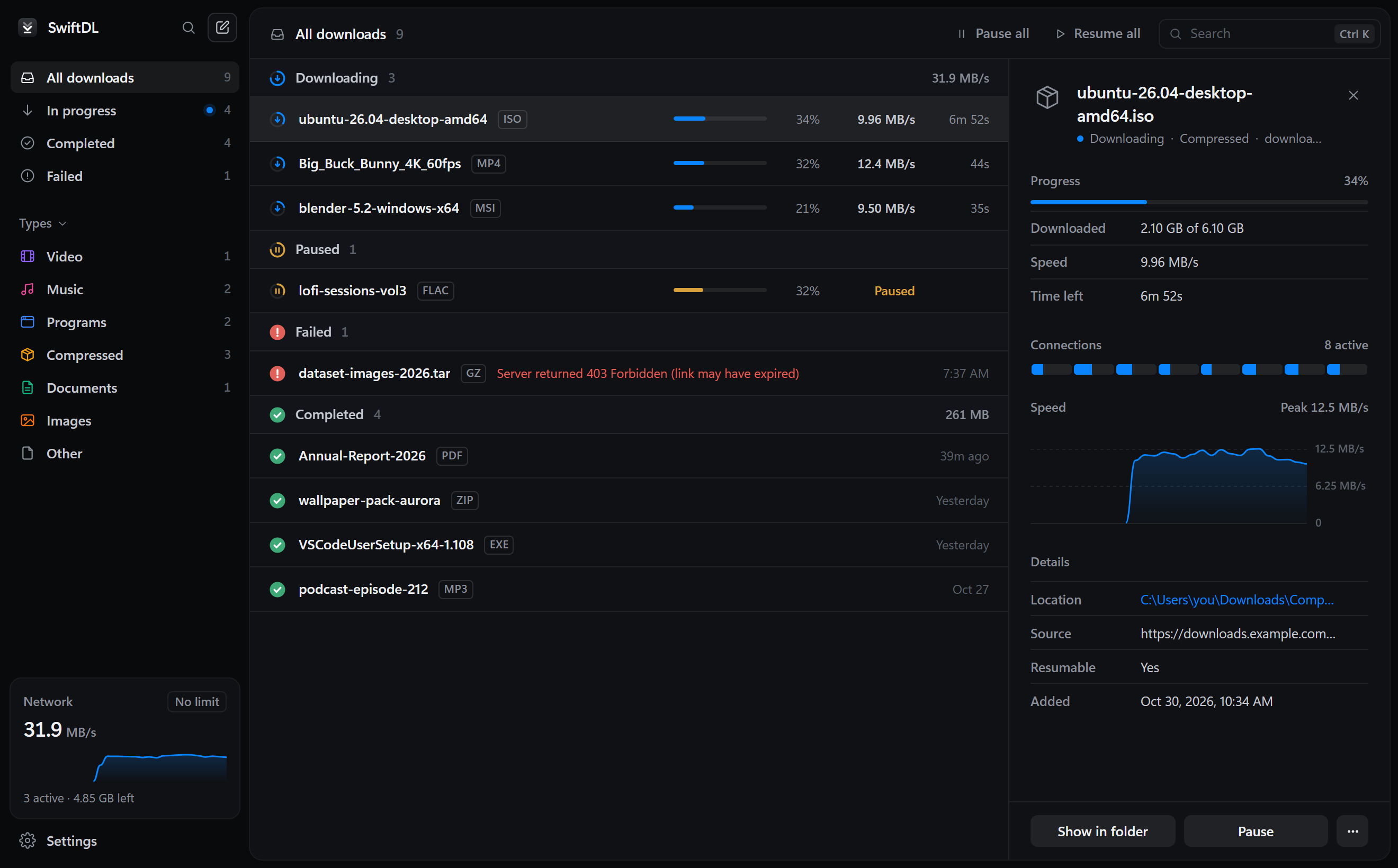Click the Settings gear icon
The height and width of the screenshot is (868, 1398).
(28, 840)
